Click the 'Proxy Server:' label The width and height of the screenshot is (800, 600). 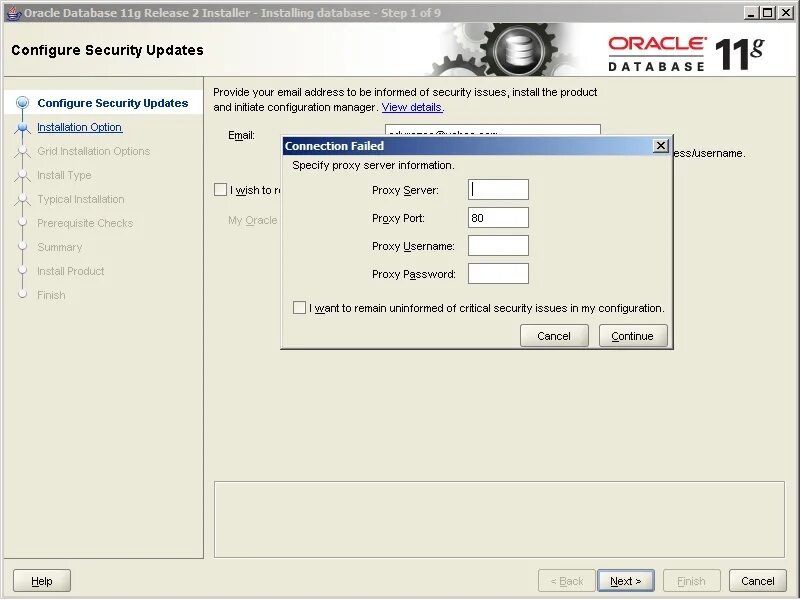point(405,190)
